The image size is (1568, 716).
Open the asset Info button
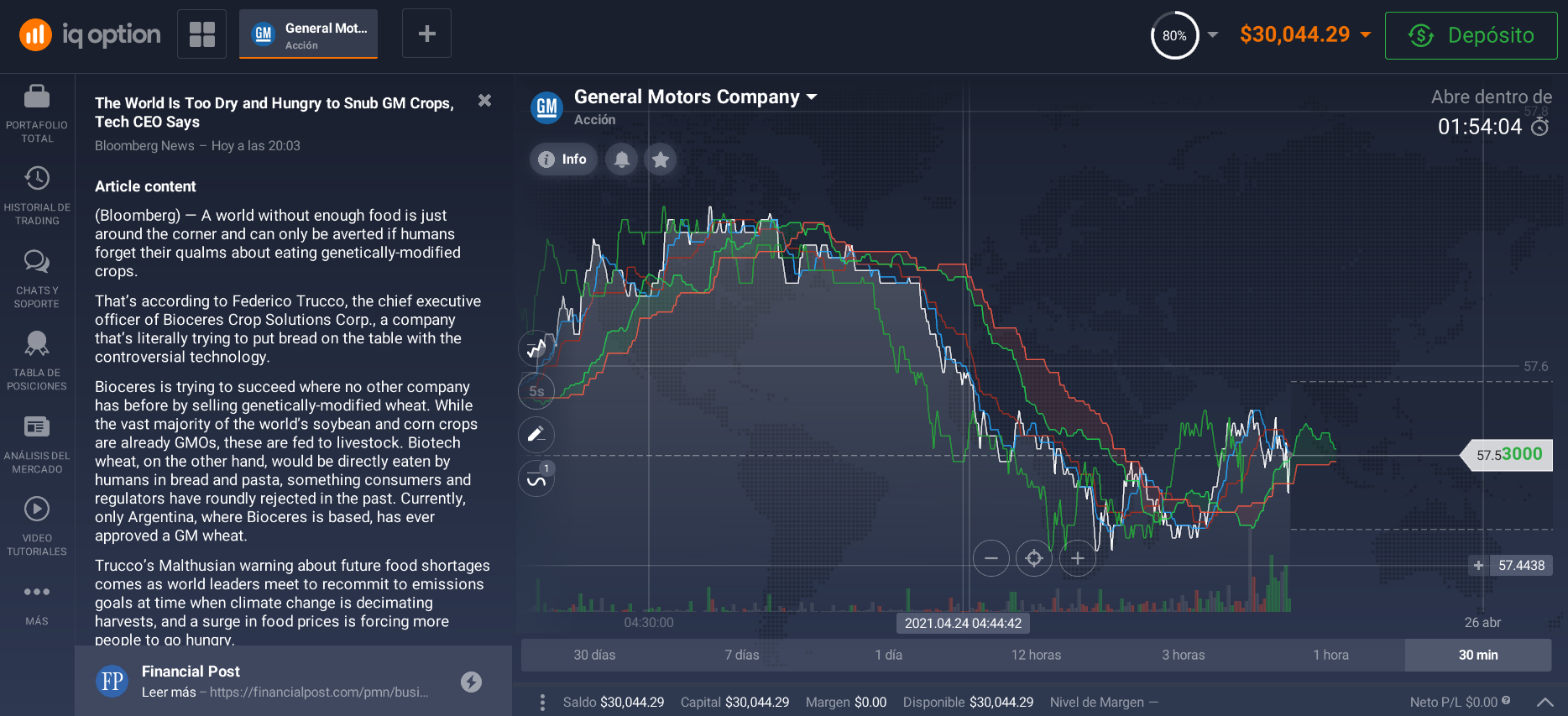click(x=563, y=159)
